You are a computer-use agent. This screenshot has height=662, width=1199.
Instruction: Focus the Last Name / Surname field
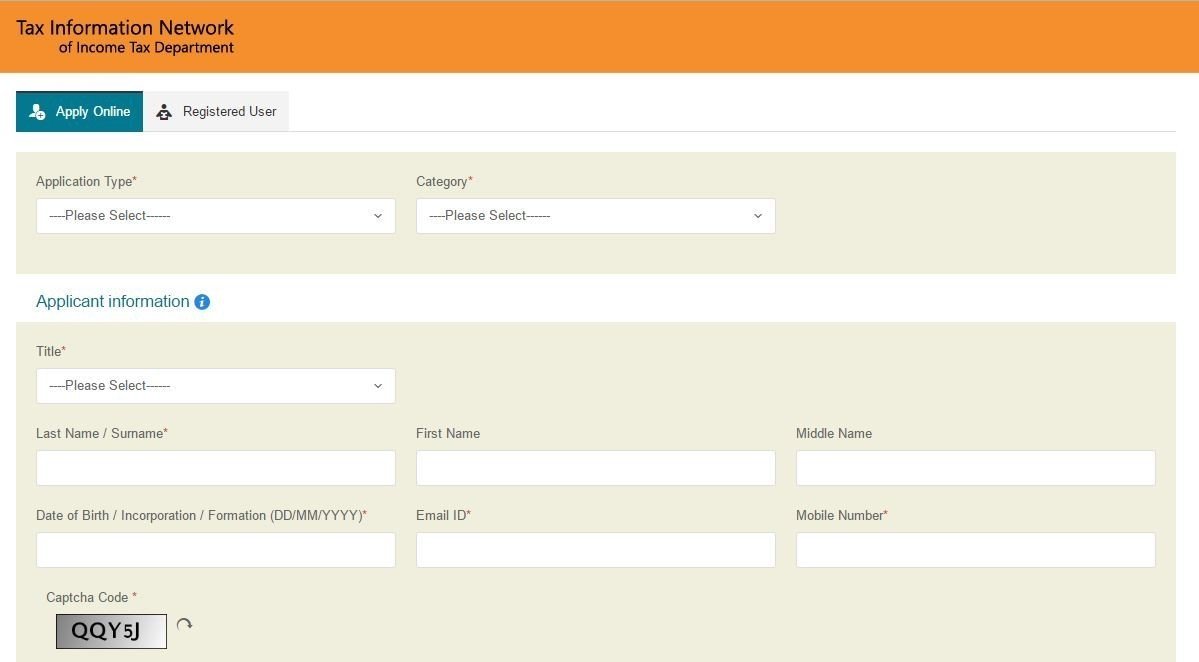[x=215, y=468]
